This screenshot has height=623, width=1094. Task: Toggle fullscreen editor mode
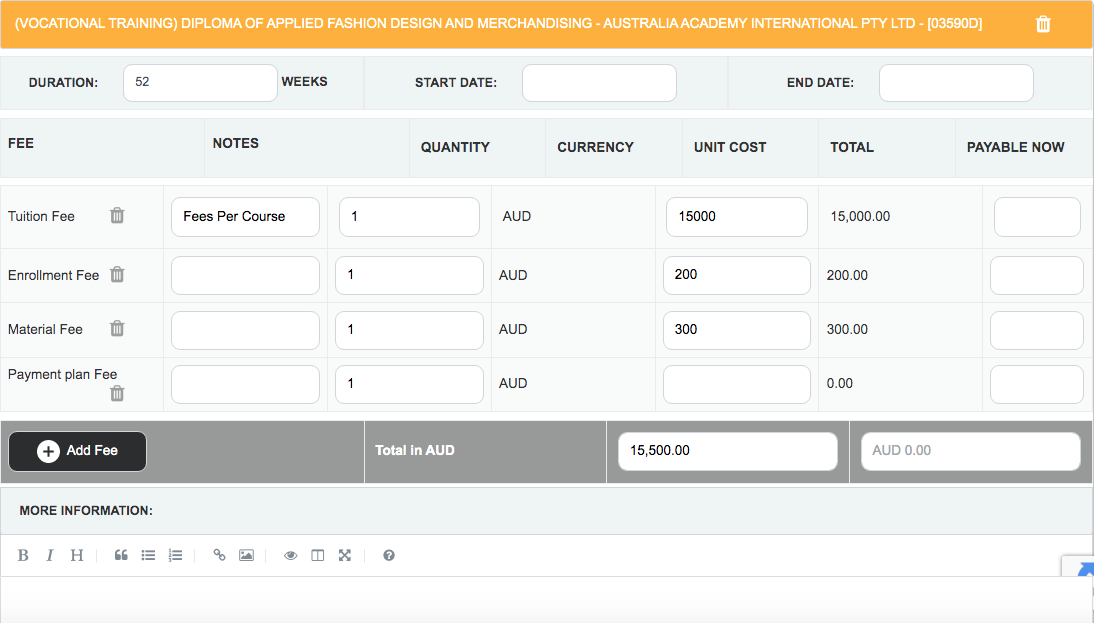(x=345, y=555)
